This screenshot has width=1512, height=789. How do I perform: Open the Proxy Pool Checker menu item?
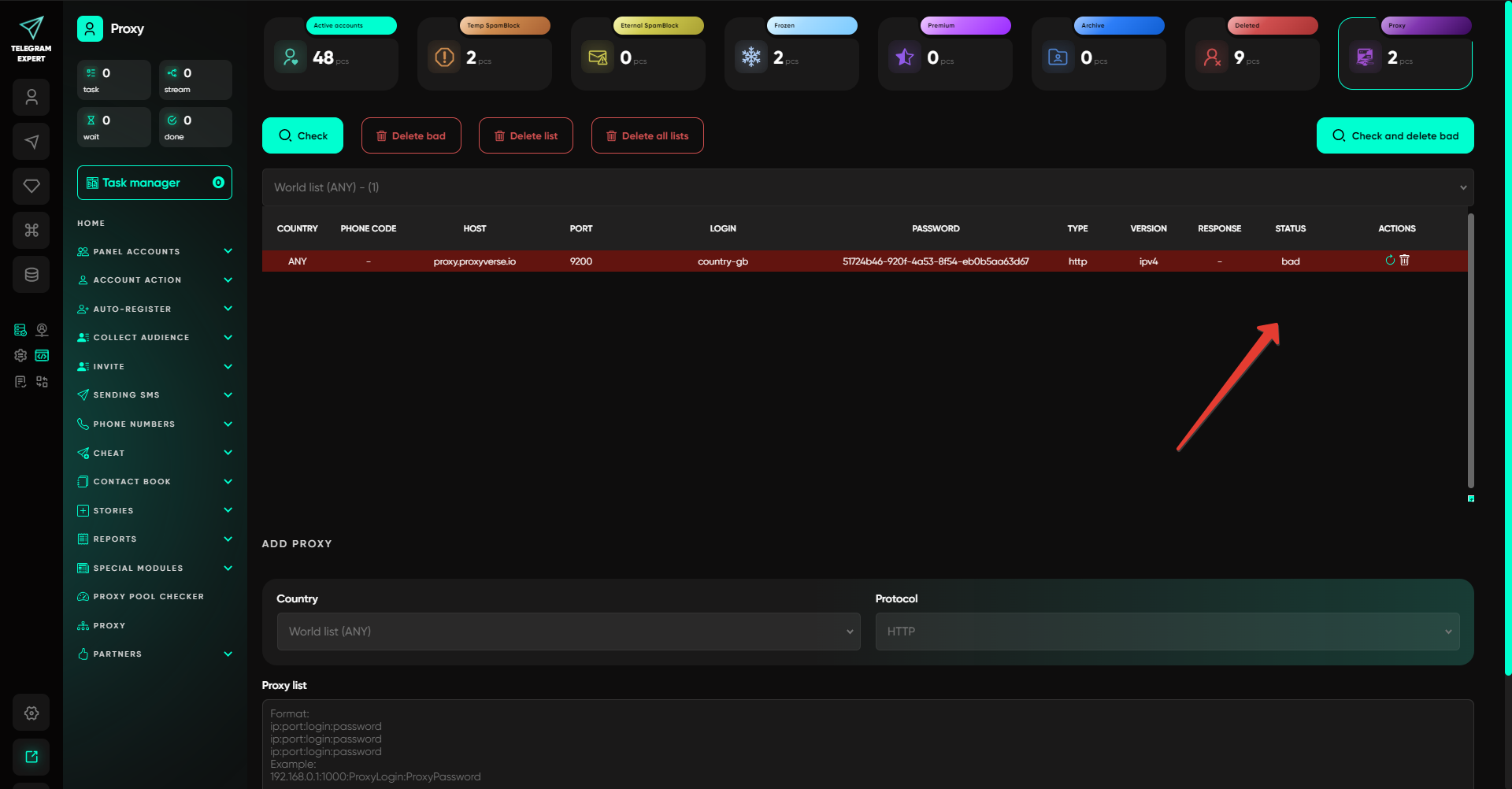tap(141, 596)
